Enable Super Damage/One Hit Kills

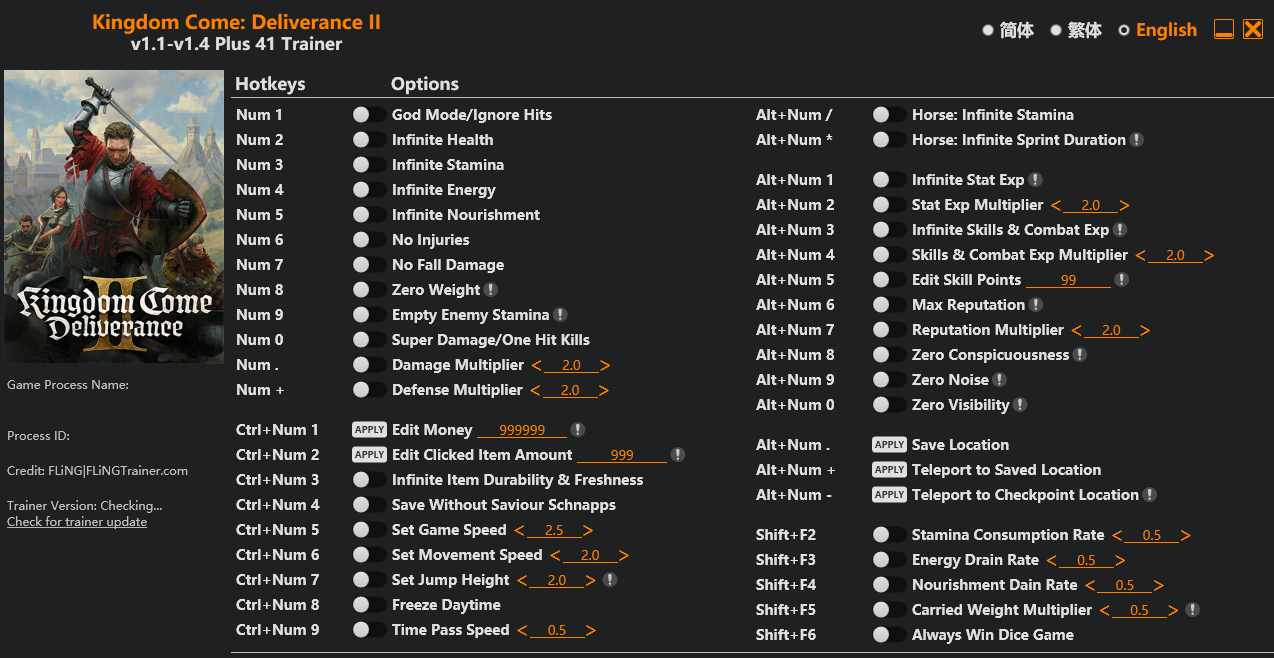click(x=369, y=340)
